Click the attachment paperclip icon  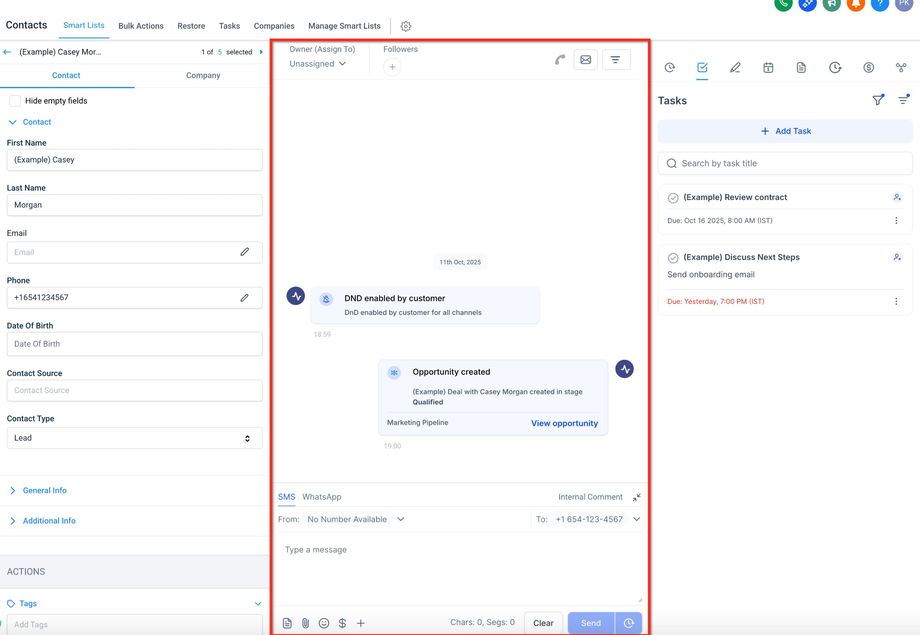(x=306, y=623)
